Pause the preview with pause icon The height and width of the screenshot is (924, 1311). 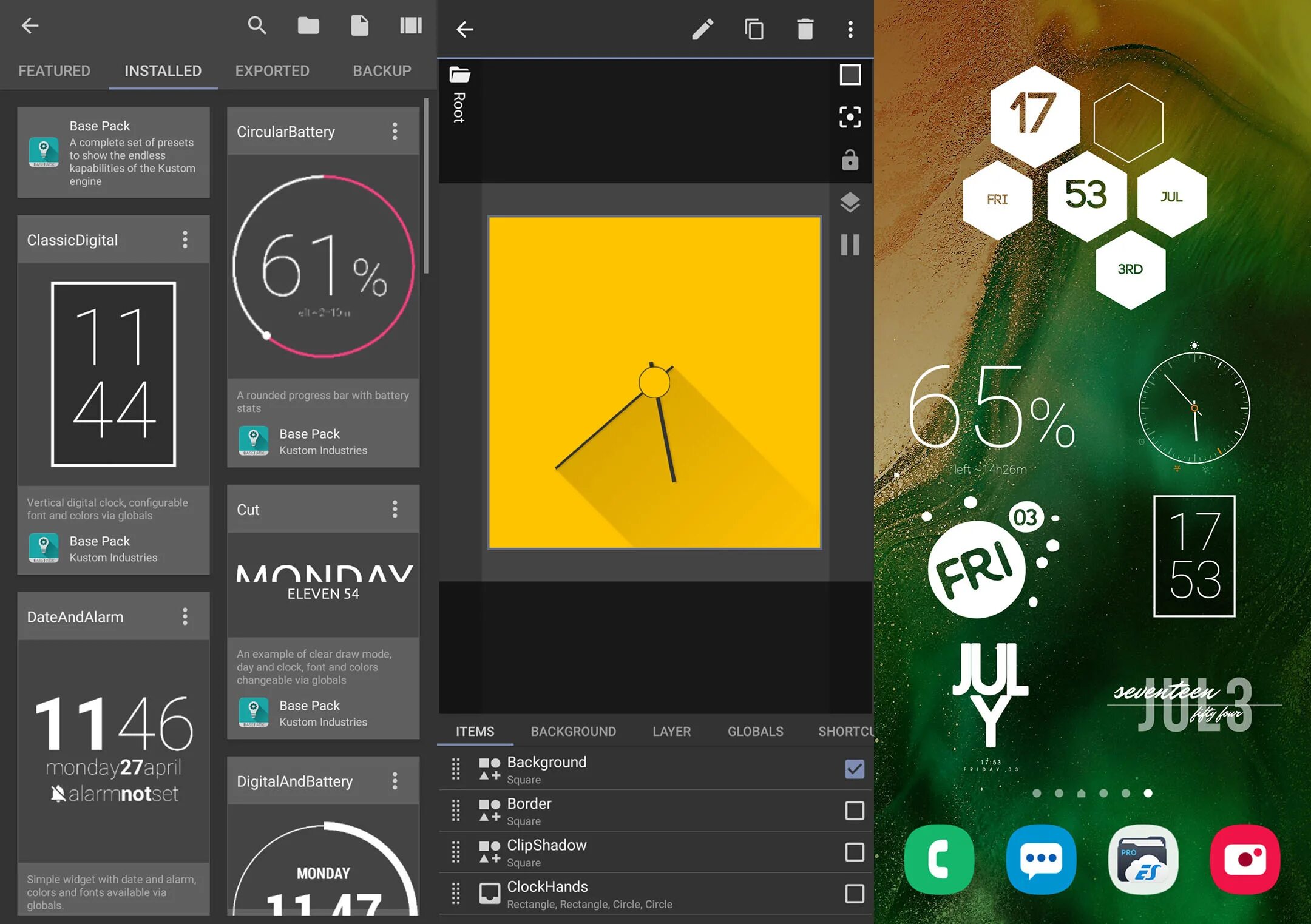click(850, 244)
